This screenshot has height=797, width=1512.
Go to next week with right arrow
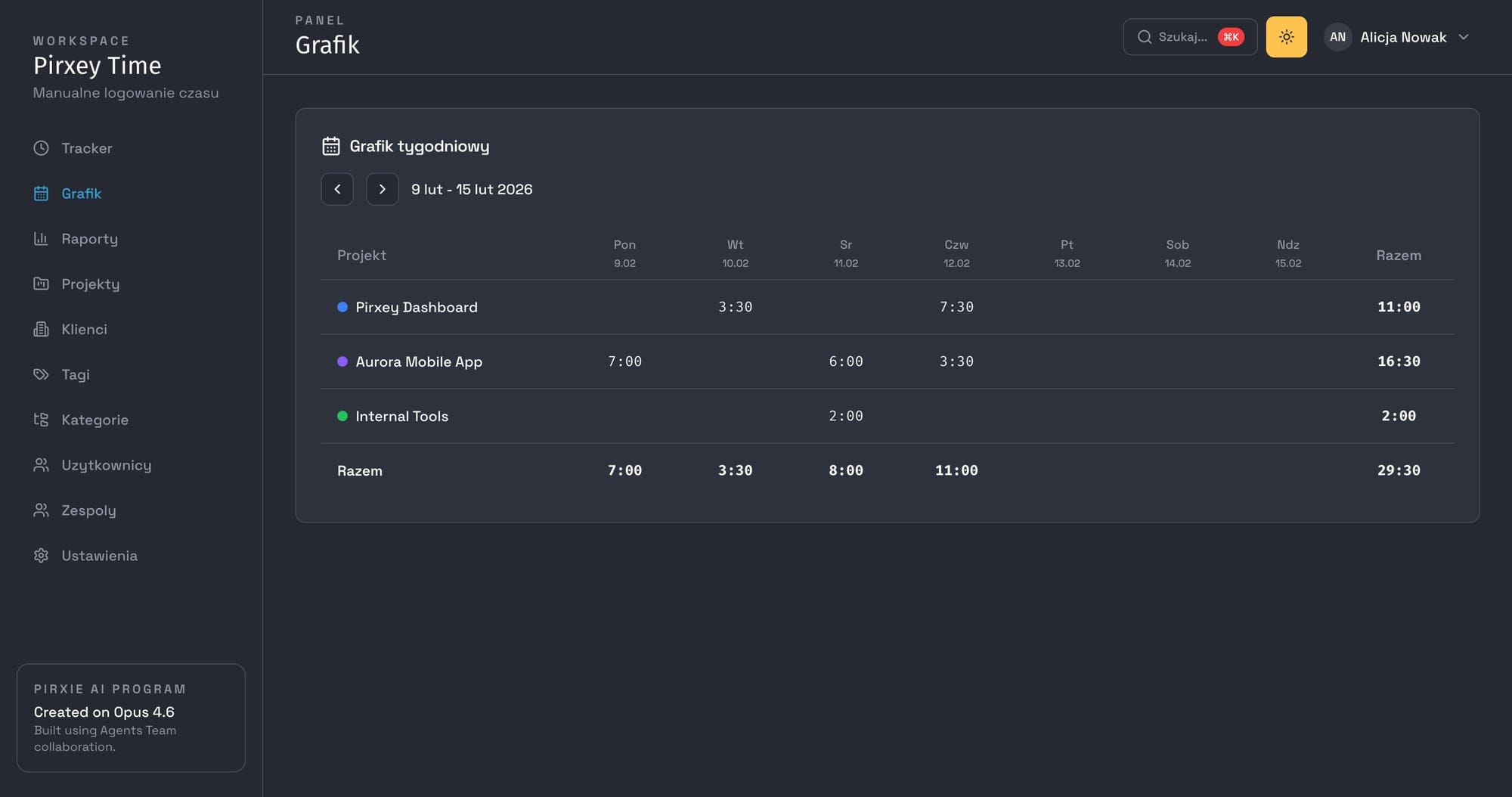point(383,189)
